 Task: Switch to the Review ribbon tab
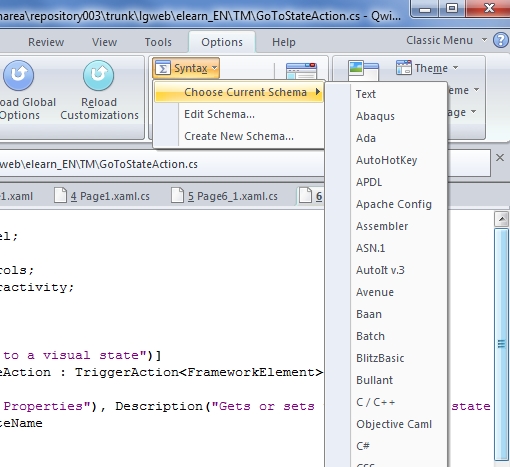point(46,42)
